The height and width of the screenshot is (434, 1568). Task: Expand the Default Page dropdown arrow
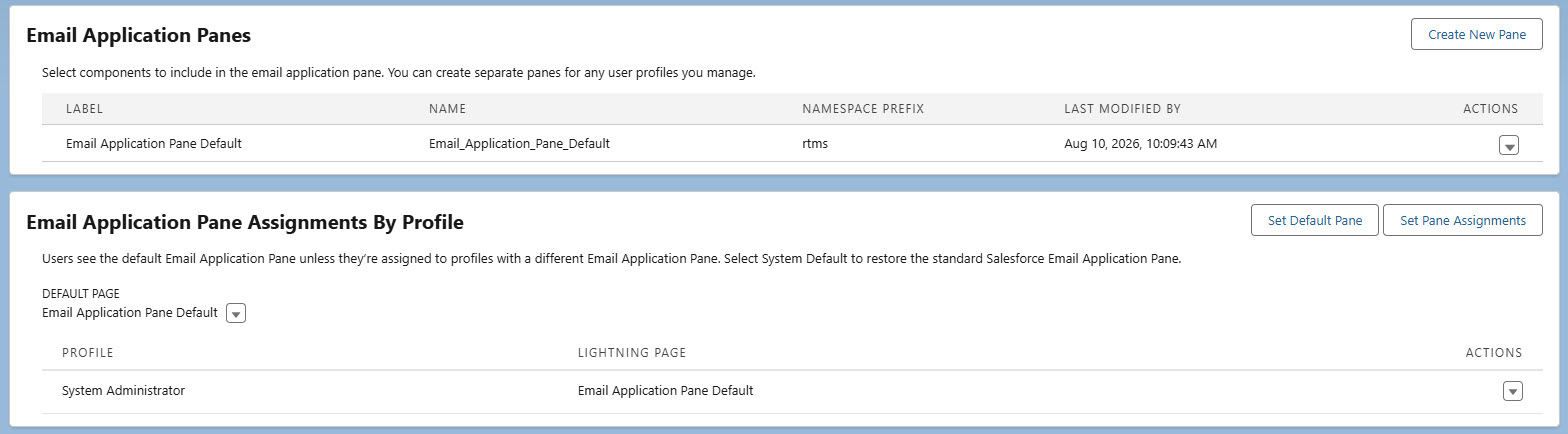coord(236,313)
